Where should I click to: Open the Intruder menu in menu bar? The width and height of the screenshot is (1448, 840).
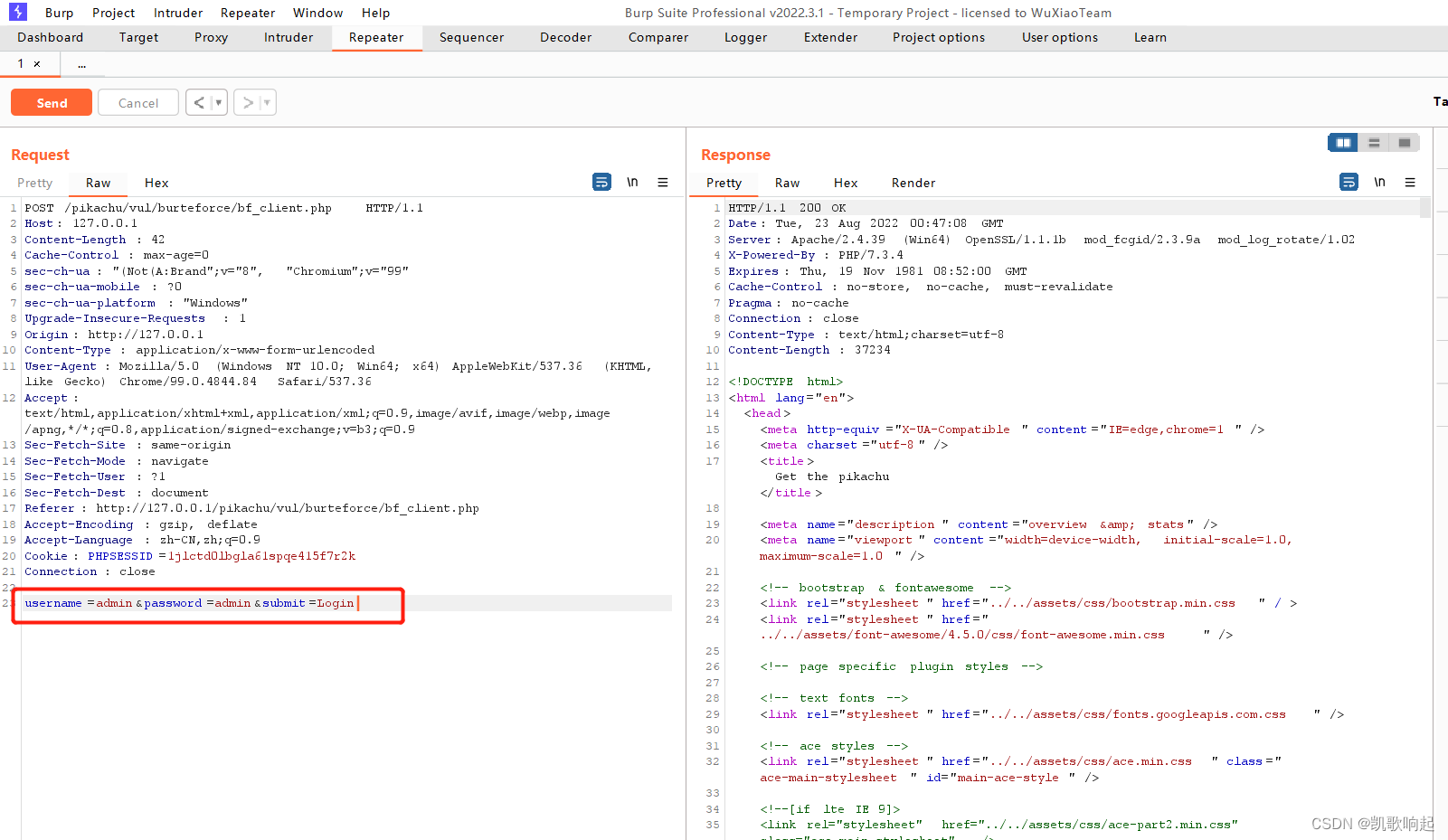tap(178, 13)
